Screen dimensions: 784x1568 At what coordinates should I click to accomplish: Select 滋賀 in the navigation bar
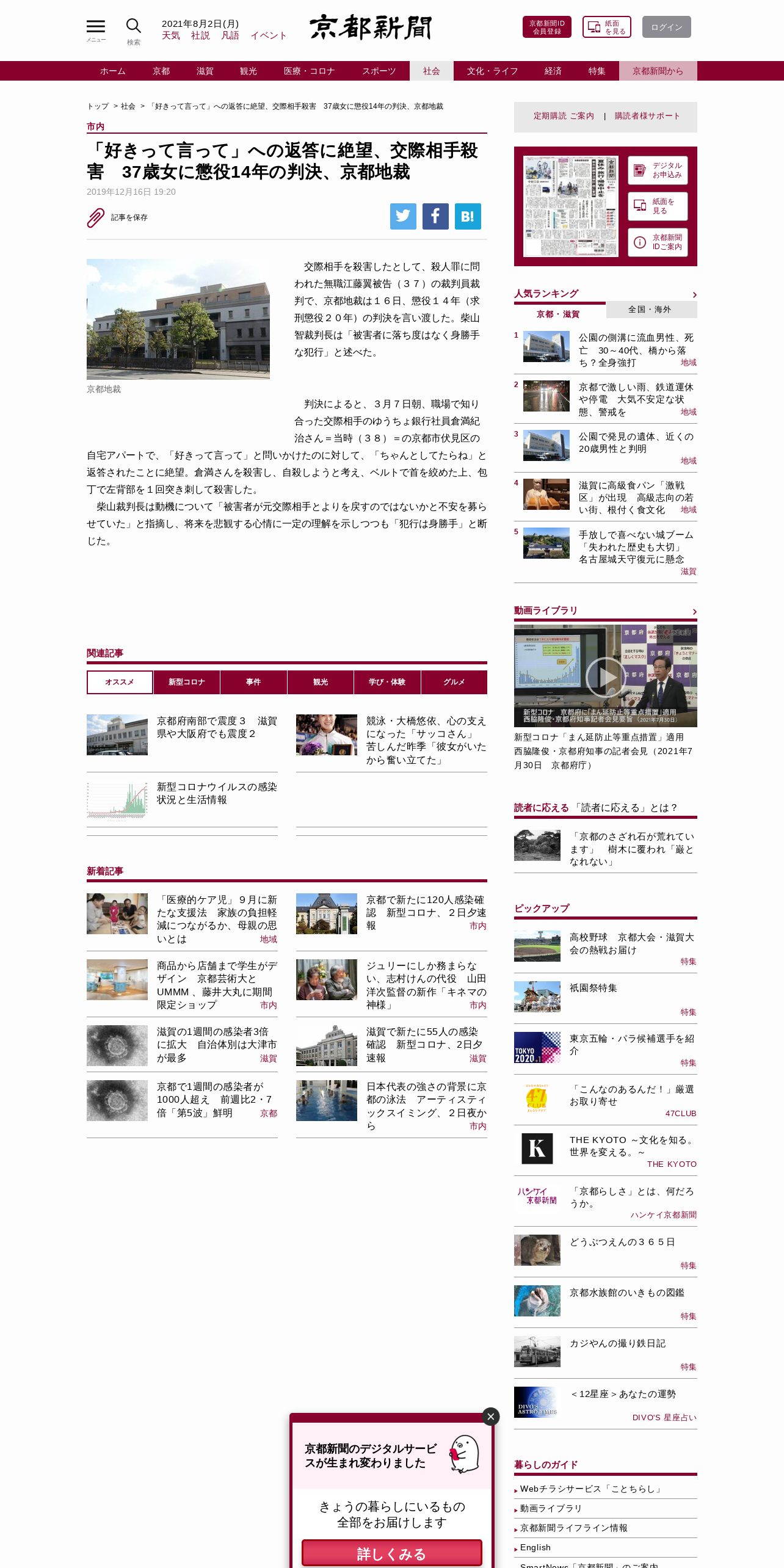point(205,71)
